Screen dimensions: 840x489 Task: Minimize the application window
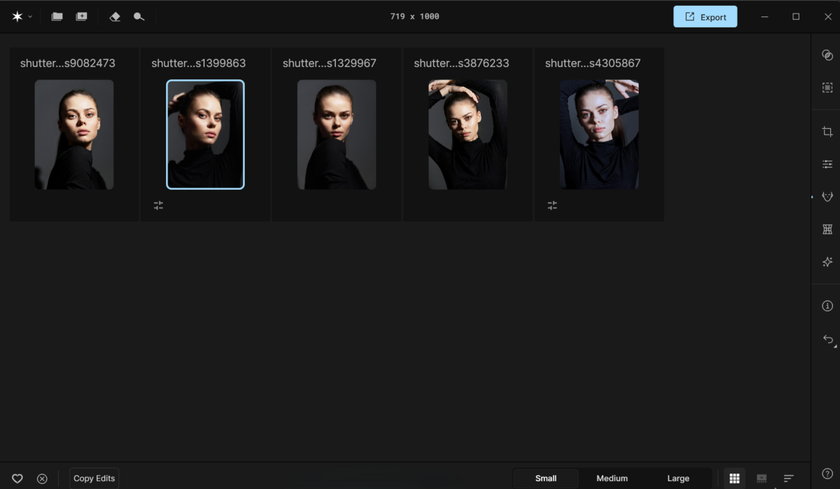pyautogui.click(x=764, y=17)
